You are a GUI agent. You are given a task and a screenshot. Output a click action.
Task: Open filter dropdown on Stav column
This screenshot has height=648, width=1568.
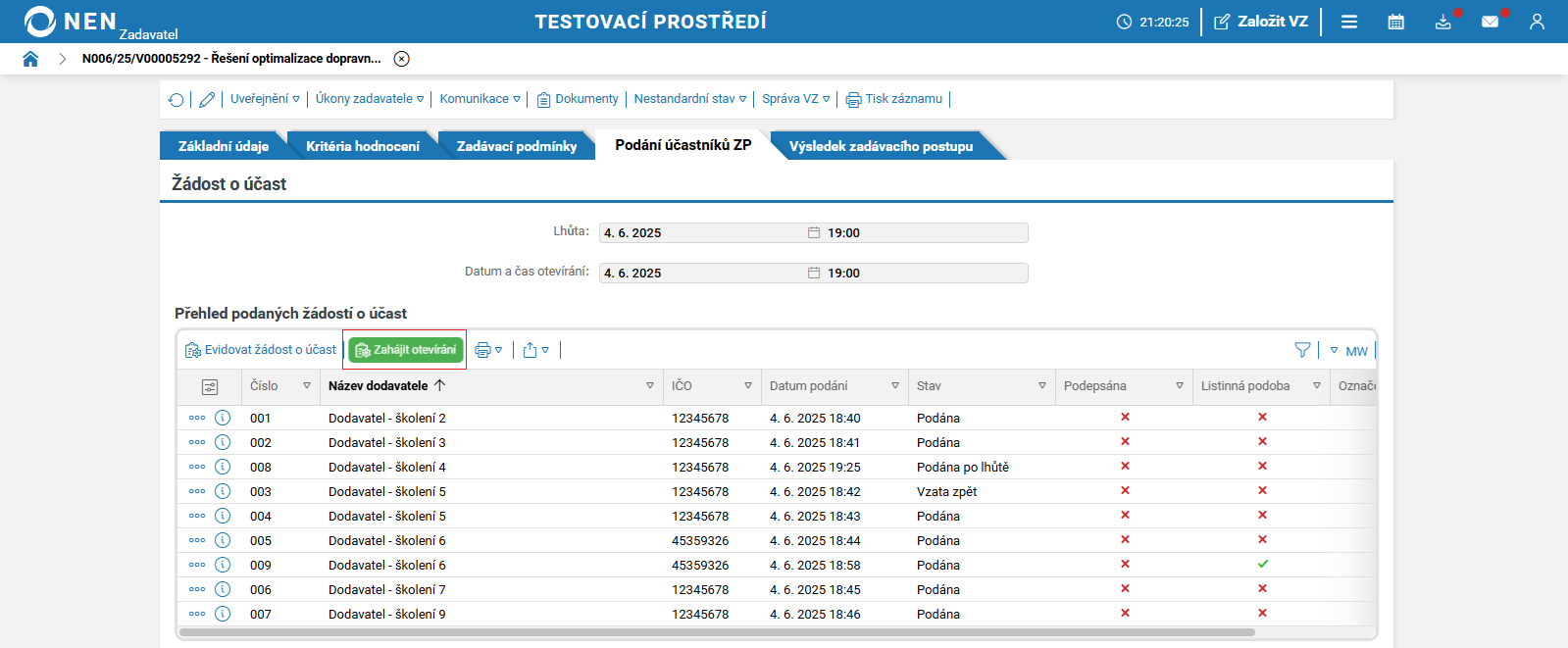tap(1042, 386)
